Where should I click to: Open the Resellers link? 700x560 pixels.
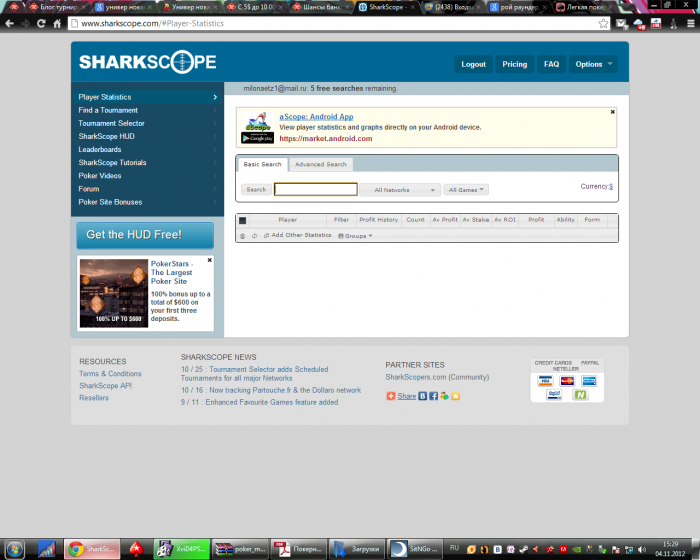pos(94,398)
